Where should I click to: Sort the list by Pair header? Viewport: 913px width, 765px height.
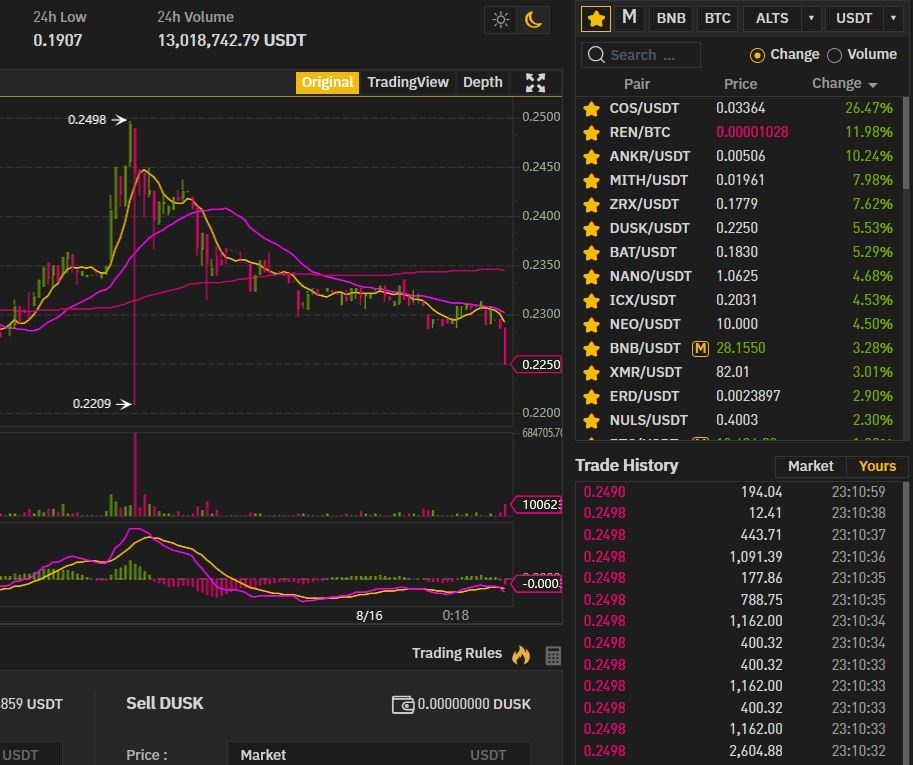[x=636, y=84]
